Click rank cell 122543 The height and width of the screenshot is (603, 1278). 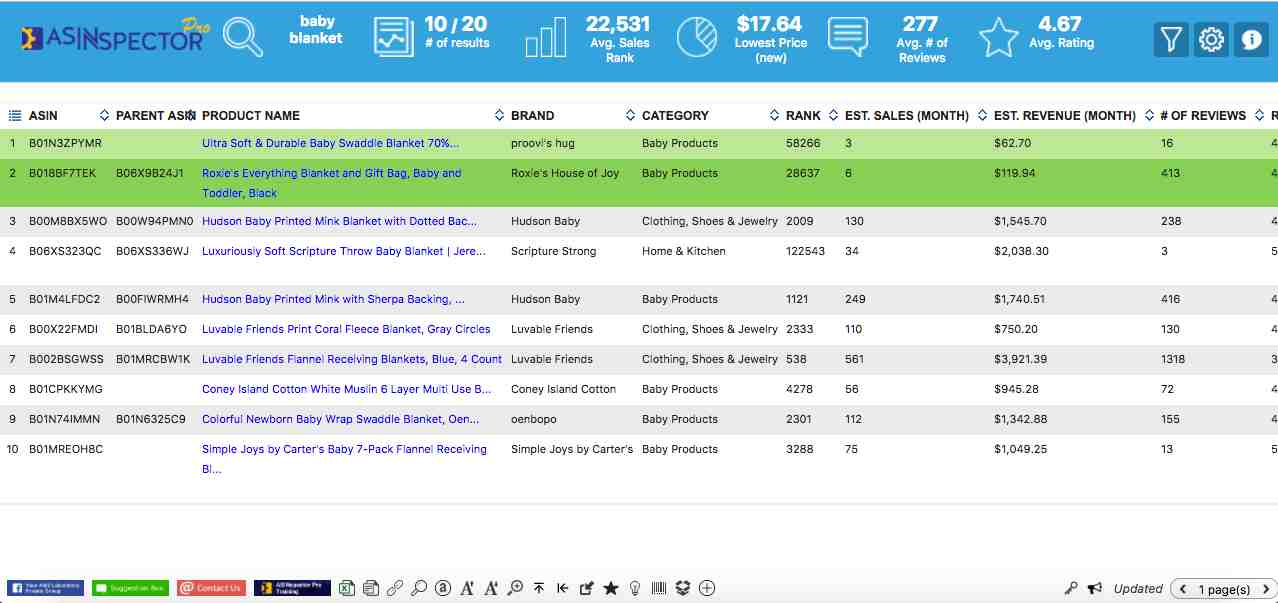[806, 252]
